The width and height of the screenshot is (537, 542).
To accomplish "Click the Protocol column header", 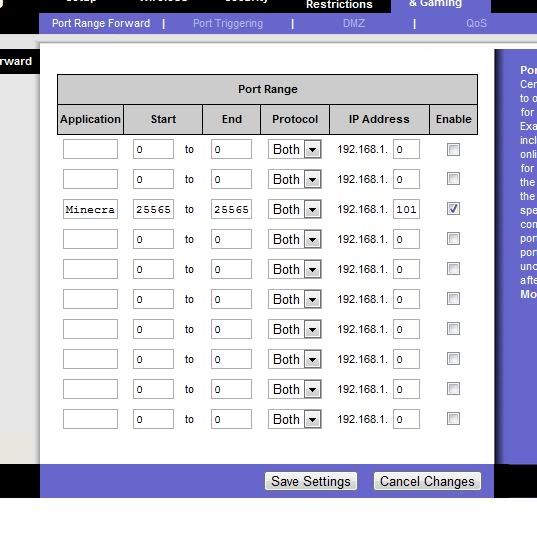I will click(295, 119).
